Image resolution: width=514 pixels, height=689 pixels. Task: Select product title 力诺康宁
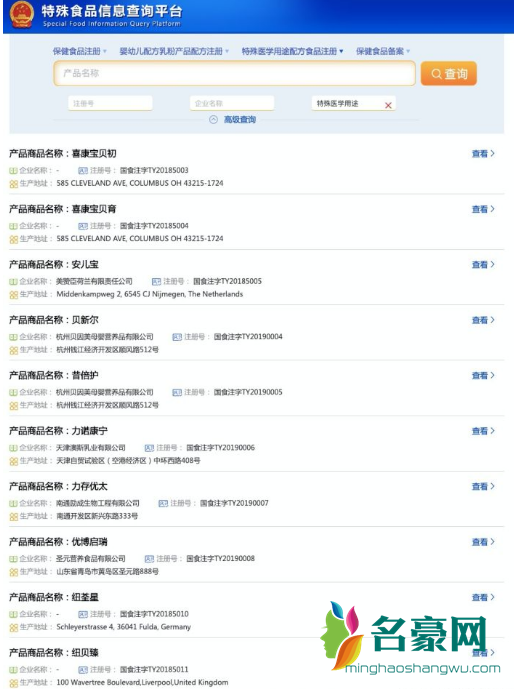[x=90, y=431]
